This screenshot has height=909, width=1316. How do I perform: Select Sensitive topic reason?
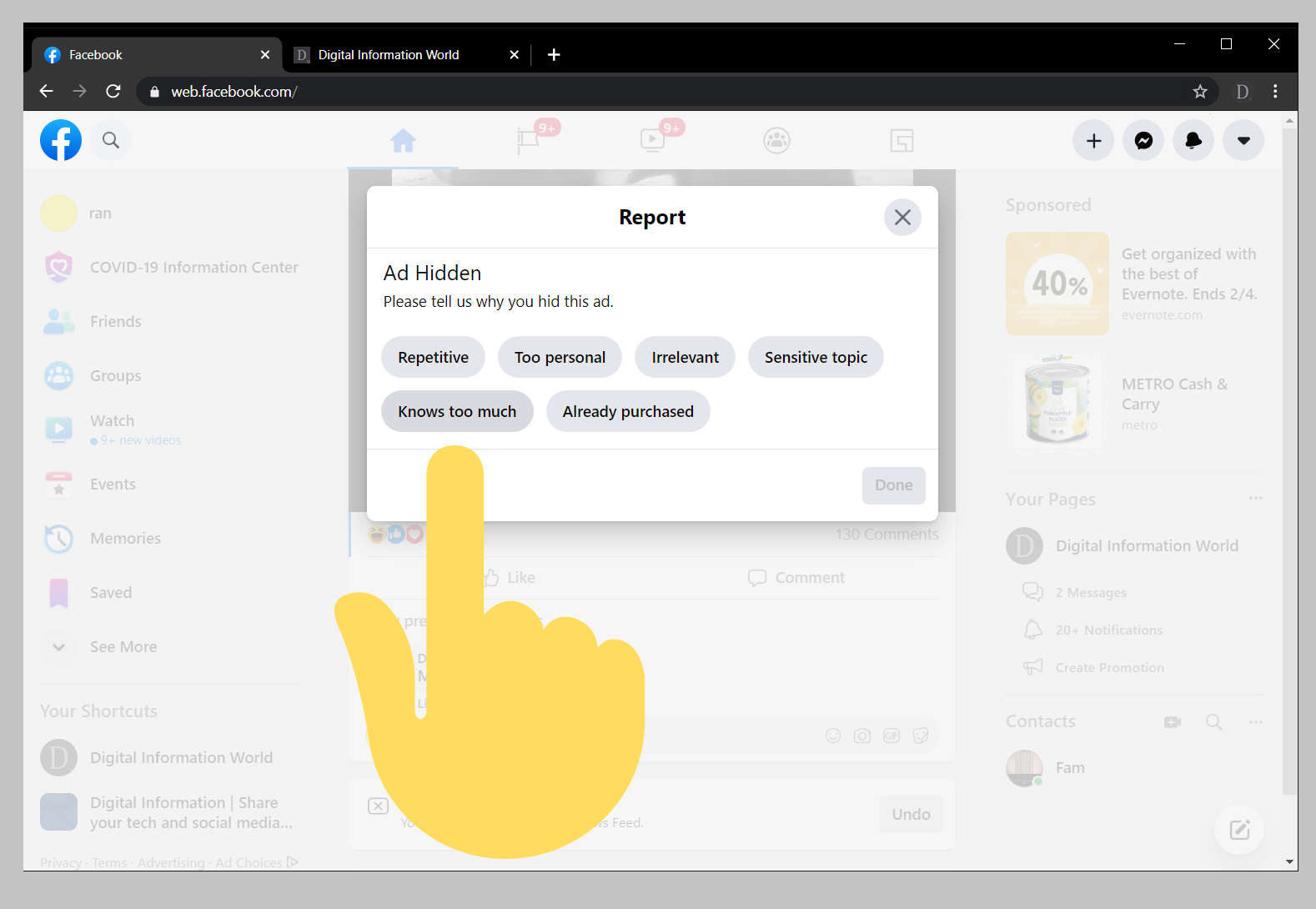tap(816, 357)
